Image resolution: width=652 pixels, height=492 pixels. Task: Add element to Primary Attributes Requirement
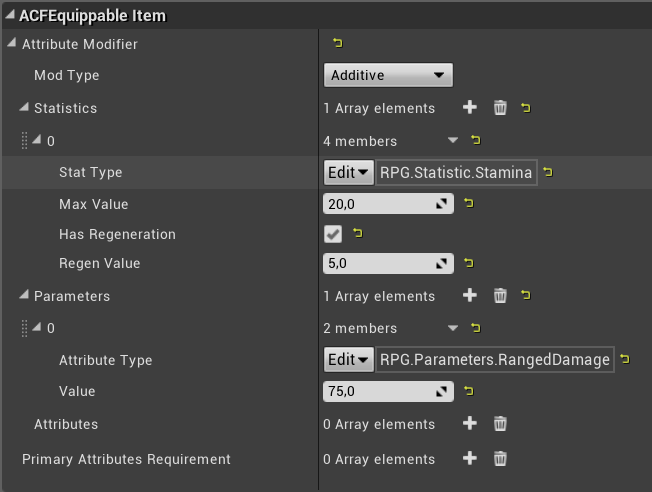point(470,459)
